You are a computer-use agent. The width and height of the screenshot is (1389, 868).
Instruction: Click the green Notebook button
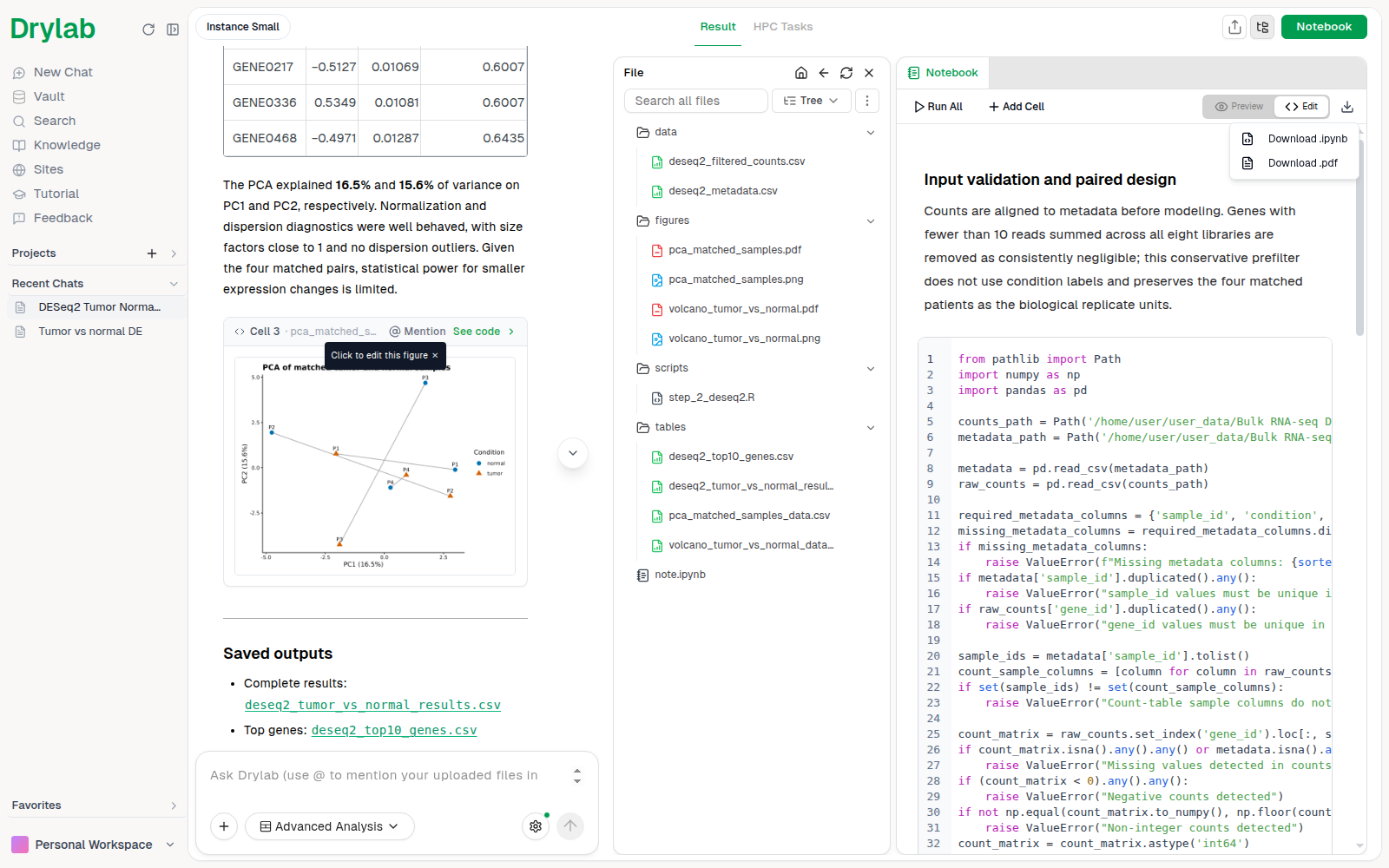pyautogui.click(x=1324, y=27)
